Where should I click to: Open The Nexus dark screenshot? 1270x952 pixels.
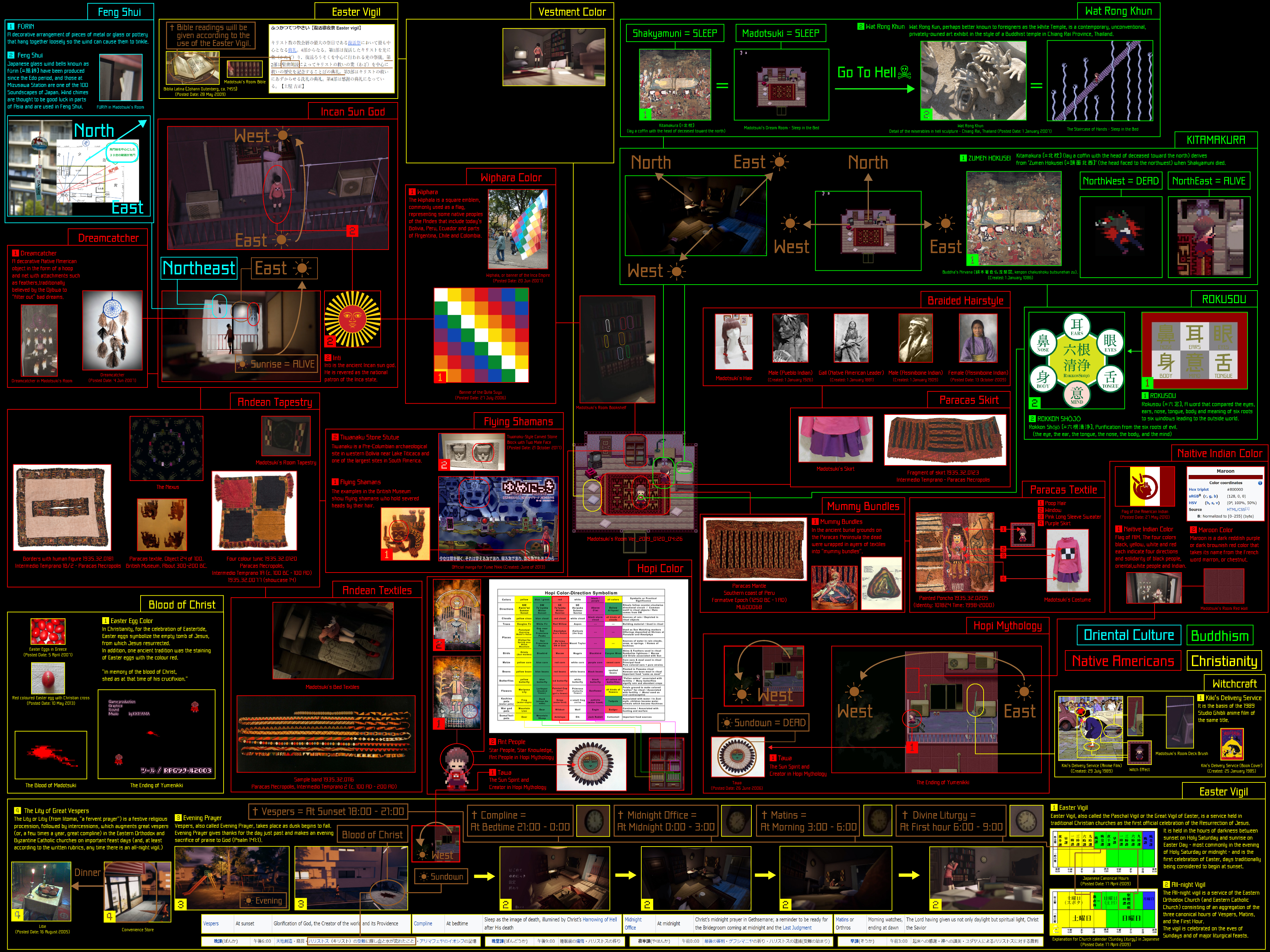click(x=166, y=449)
